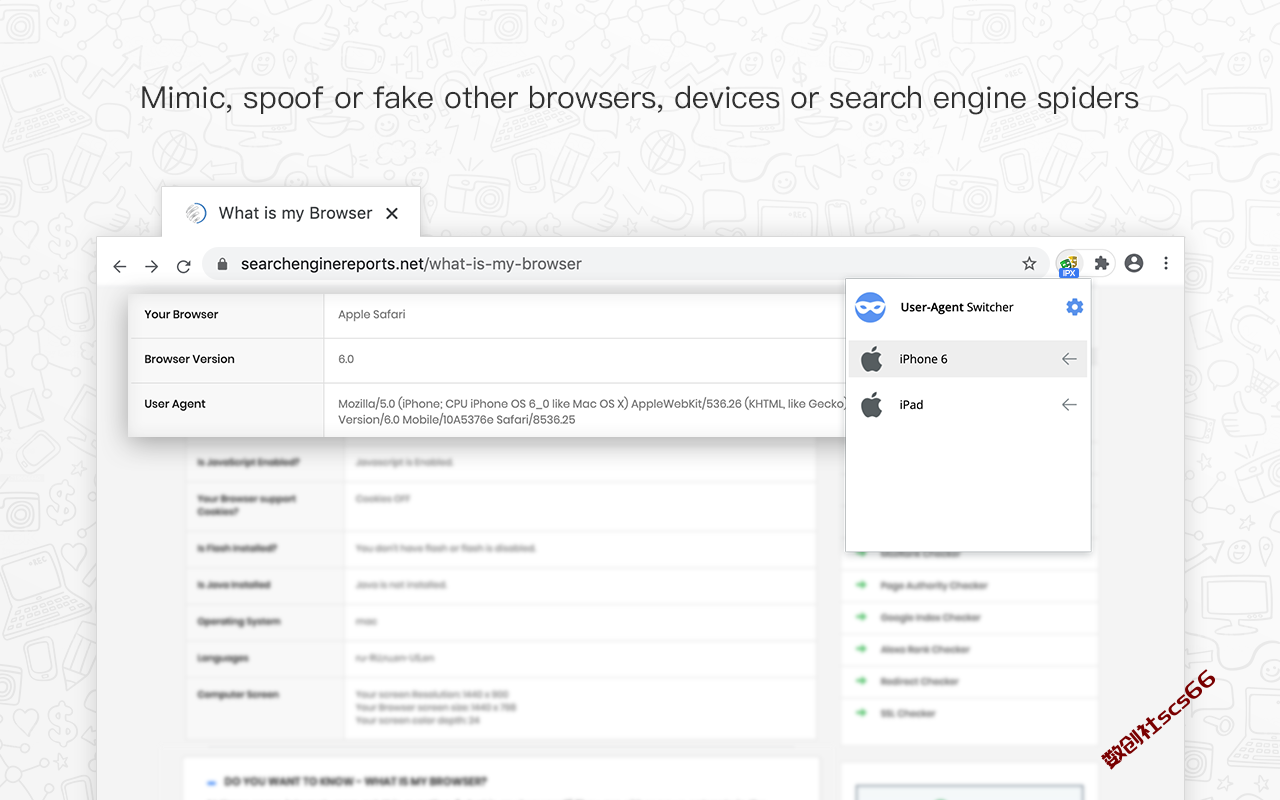Image resolution: width=1280 pixels, height=800 pixels.
Task: Open the User-Agent Switcher extension icon
Action: [x=1069, y=265]
